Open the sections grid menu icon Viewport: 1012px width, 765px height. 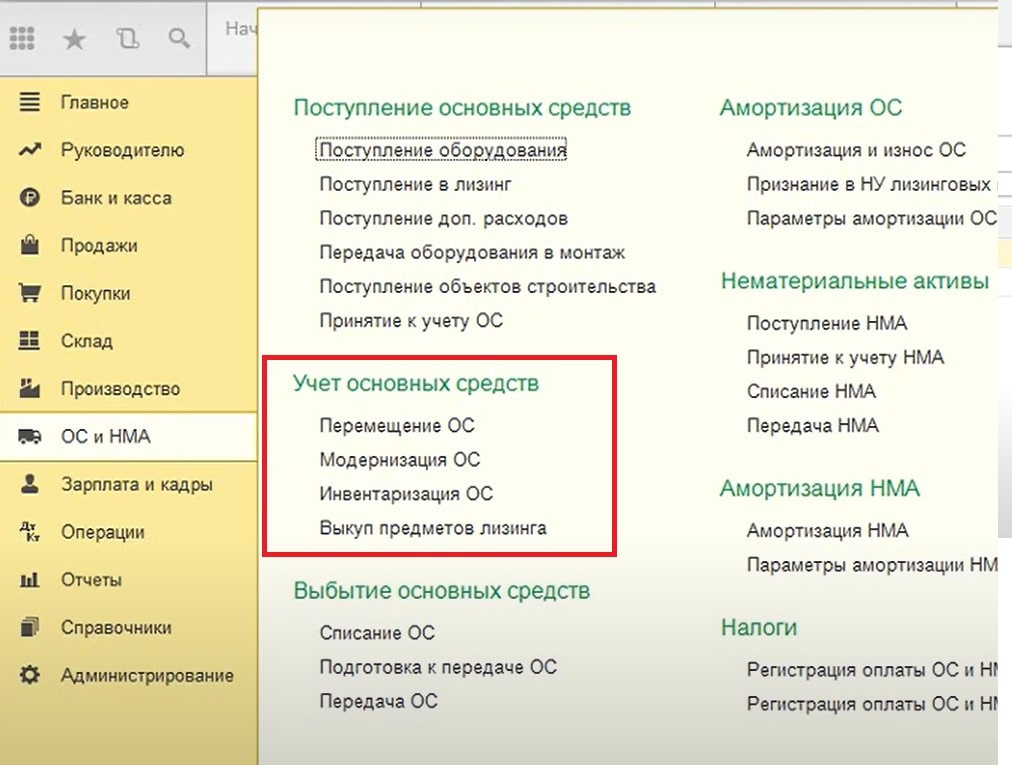[22, 39]
